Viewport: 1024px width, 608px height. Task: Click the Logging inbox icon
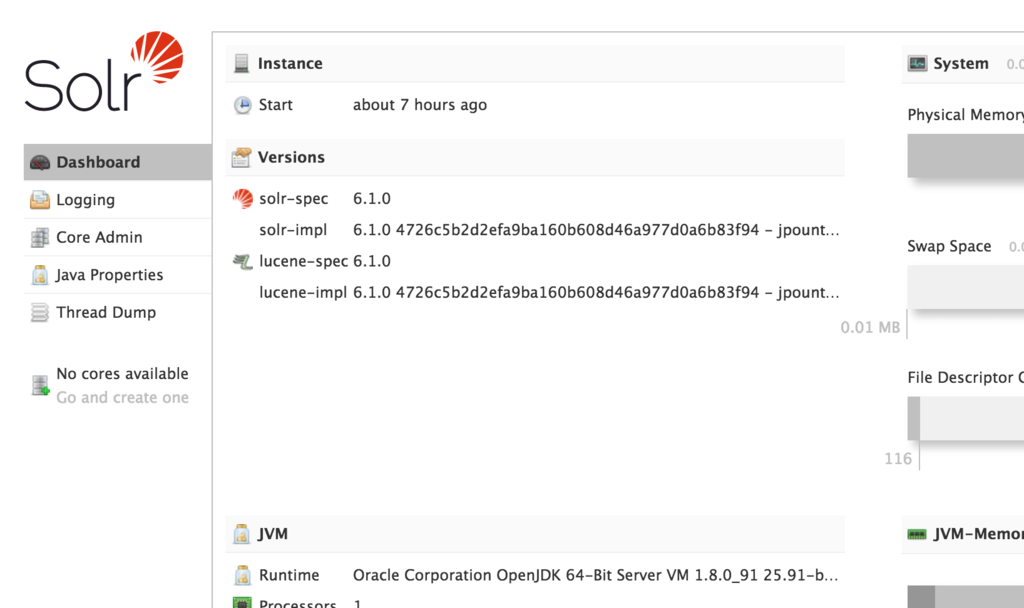pos(40,200)
